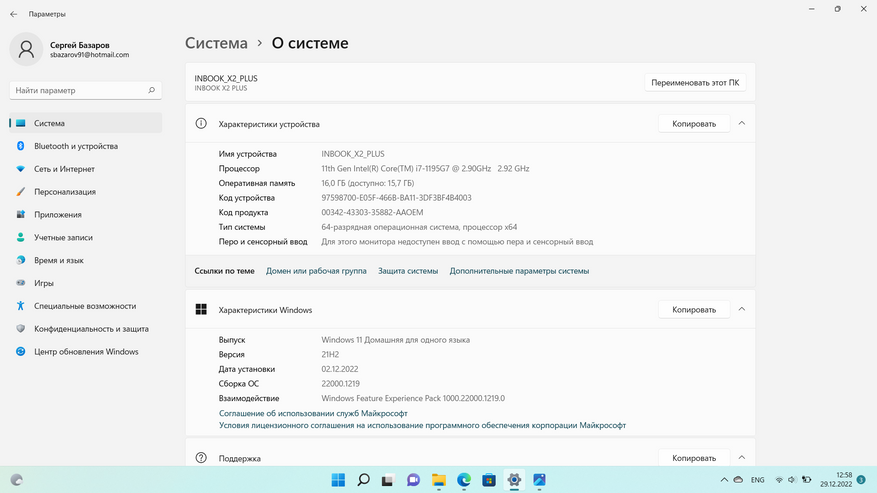Select product code 00342-43303-35882-AAOEM
877x493 pixels.
click(372, 213)
